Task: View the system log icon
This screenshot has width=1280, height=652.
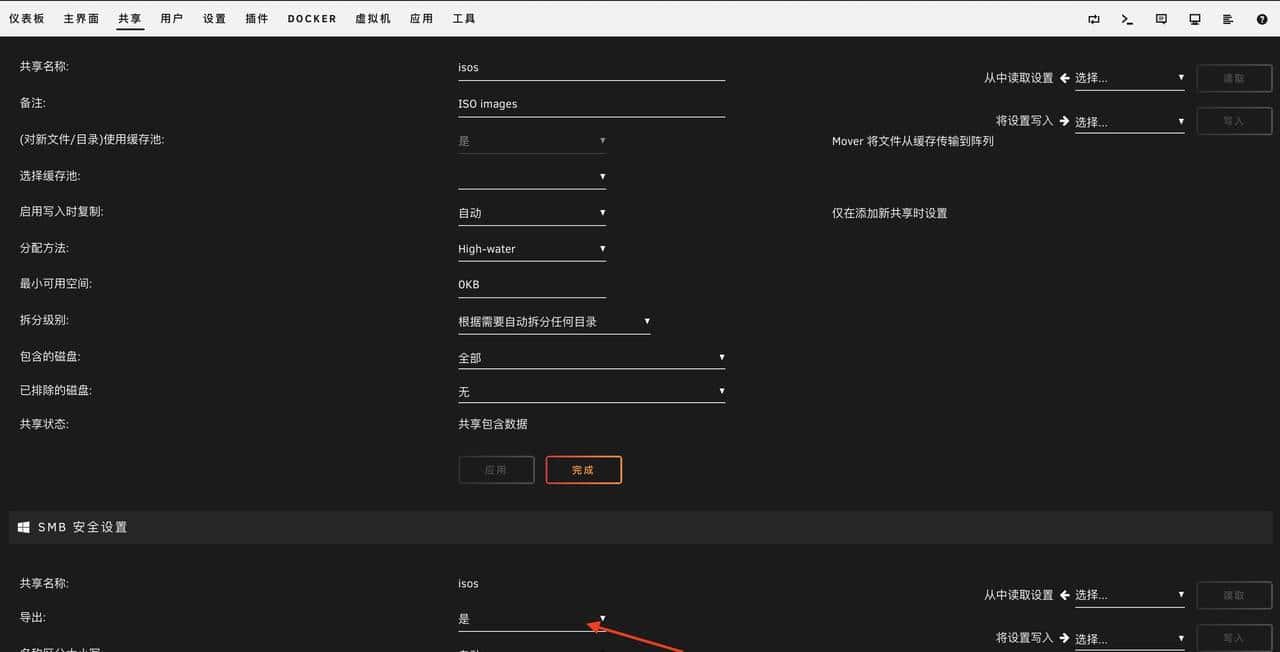Action: [1228, 18]
